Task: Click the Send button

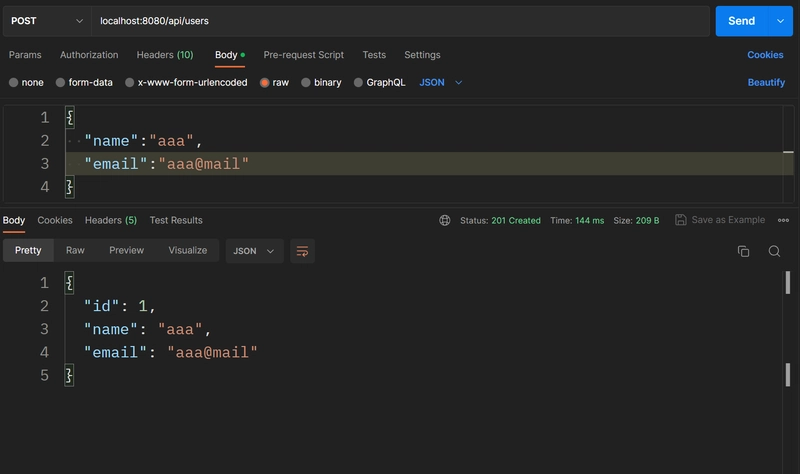Action: [741, 21]
